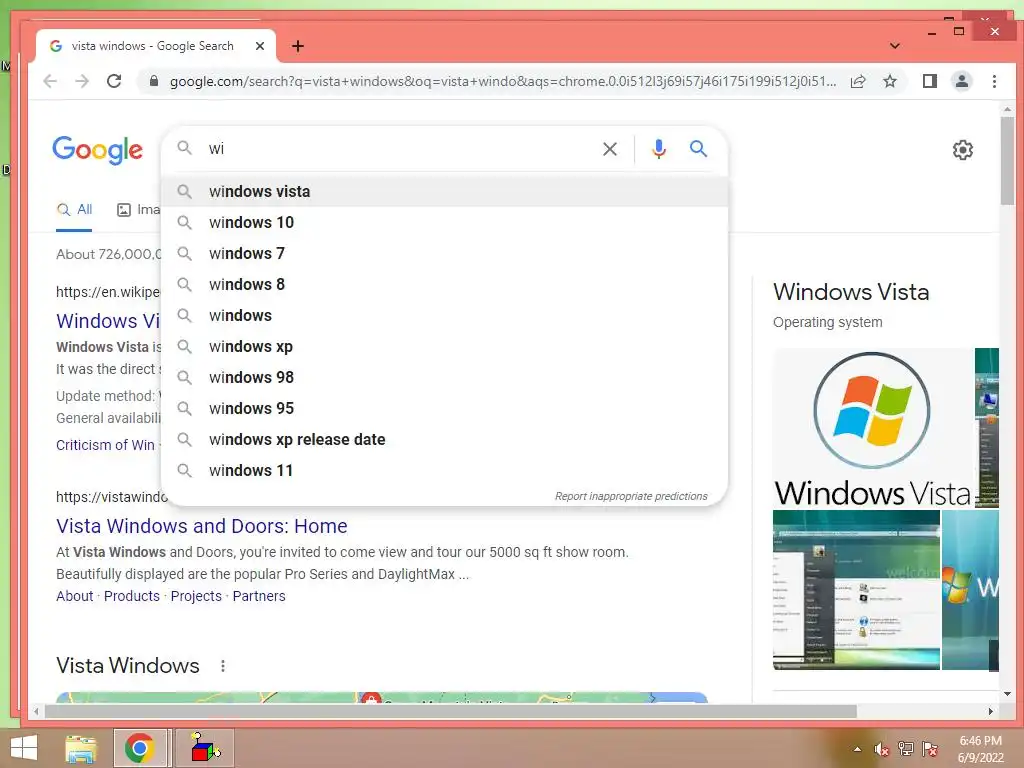The width and height of the screenshot is (1024, 768).
Task: Switch to the All results tab
Action: pyautogui.click(x=74, y=210)
